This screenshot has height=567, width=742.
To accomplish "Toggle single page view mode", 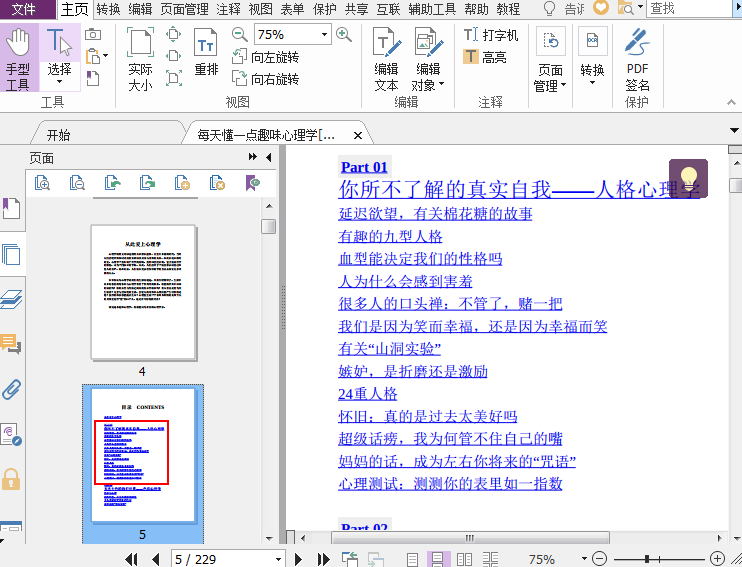I will [413, 559].
